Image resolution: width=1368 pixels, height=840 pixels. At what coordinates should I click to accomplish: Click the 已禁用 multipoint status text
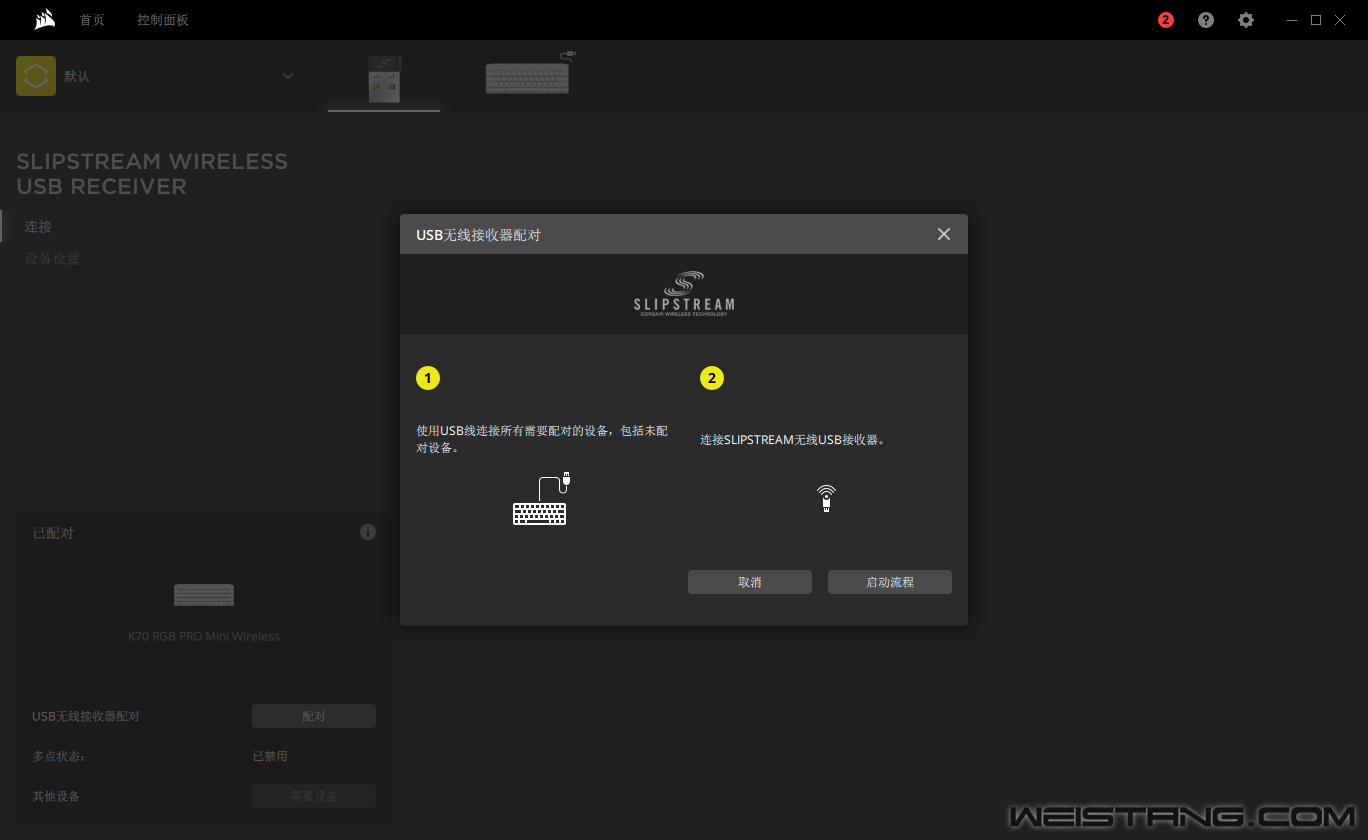(270, 756)
